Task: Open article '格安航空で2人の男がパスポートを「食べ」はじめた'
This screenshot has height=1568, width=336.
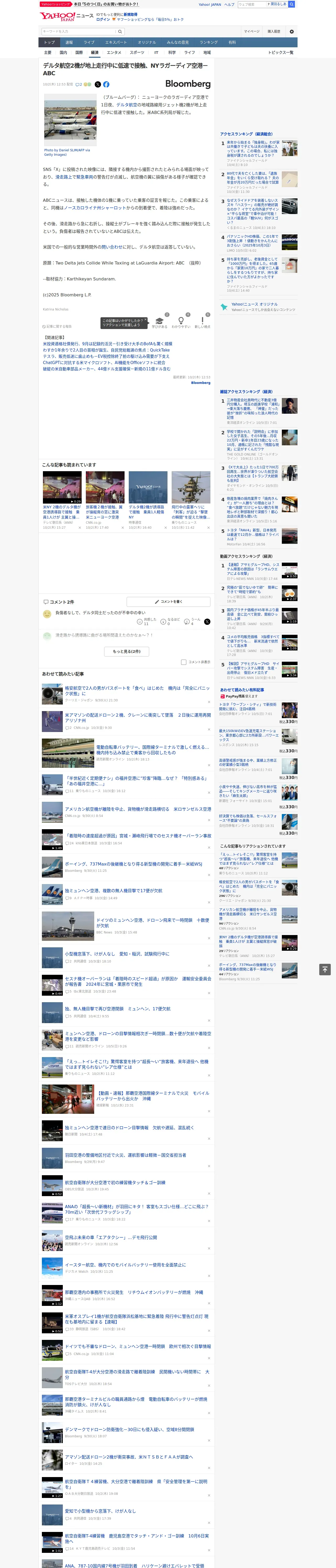Action: coord(137,691)
